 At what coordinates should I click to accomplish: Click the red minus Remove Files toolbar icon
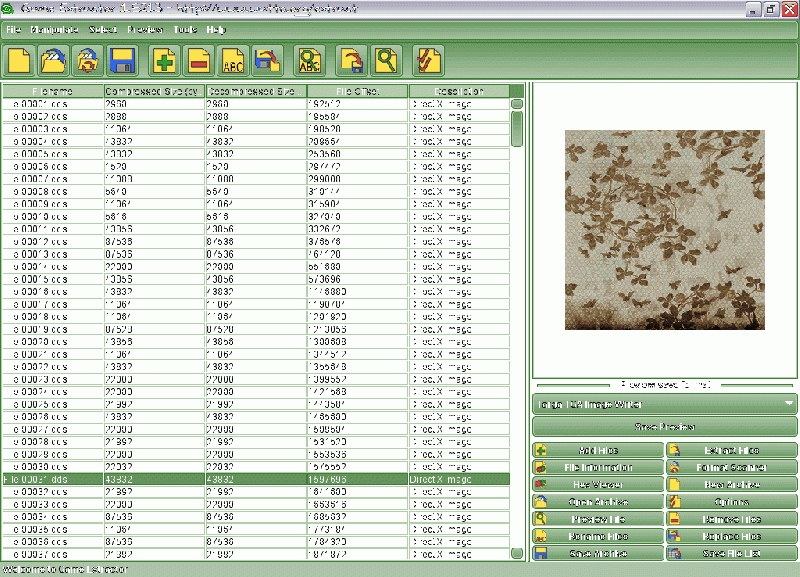(199, 61)
